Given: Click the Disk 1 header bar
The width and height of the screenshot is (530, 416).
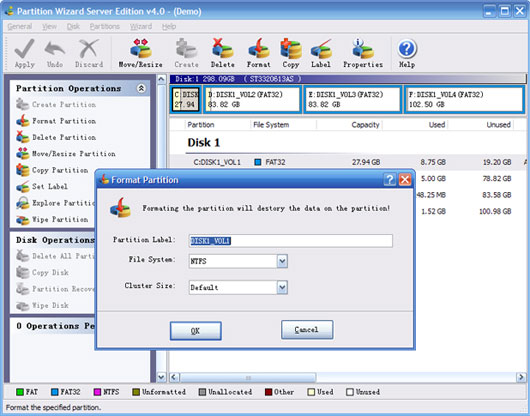Looking at the screenshot, I should click(348, 79).
